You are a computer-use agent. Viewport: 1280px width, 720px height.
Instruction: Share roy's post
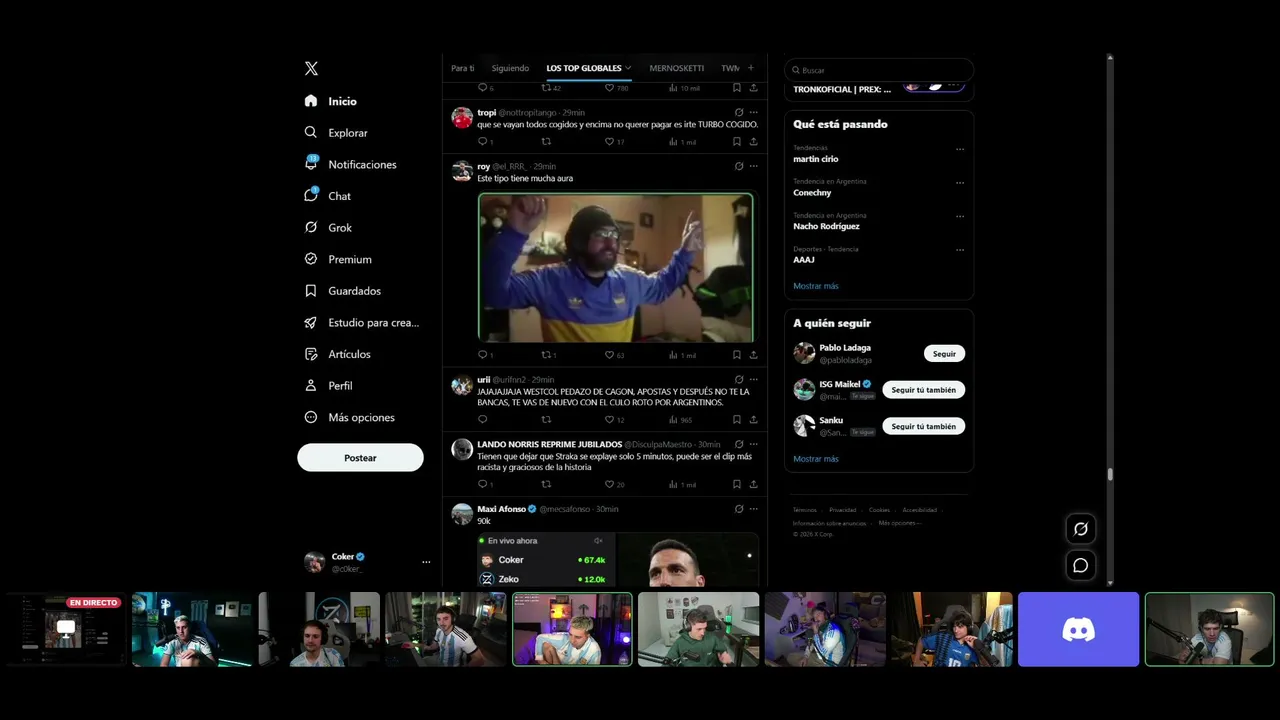(753, 355)
